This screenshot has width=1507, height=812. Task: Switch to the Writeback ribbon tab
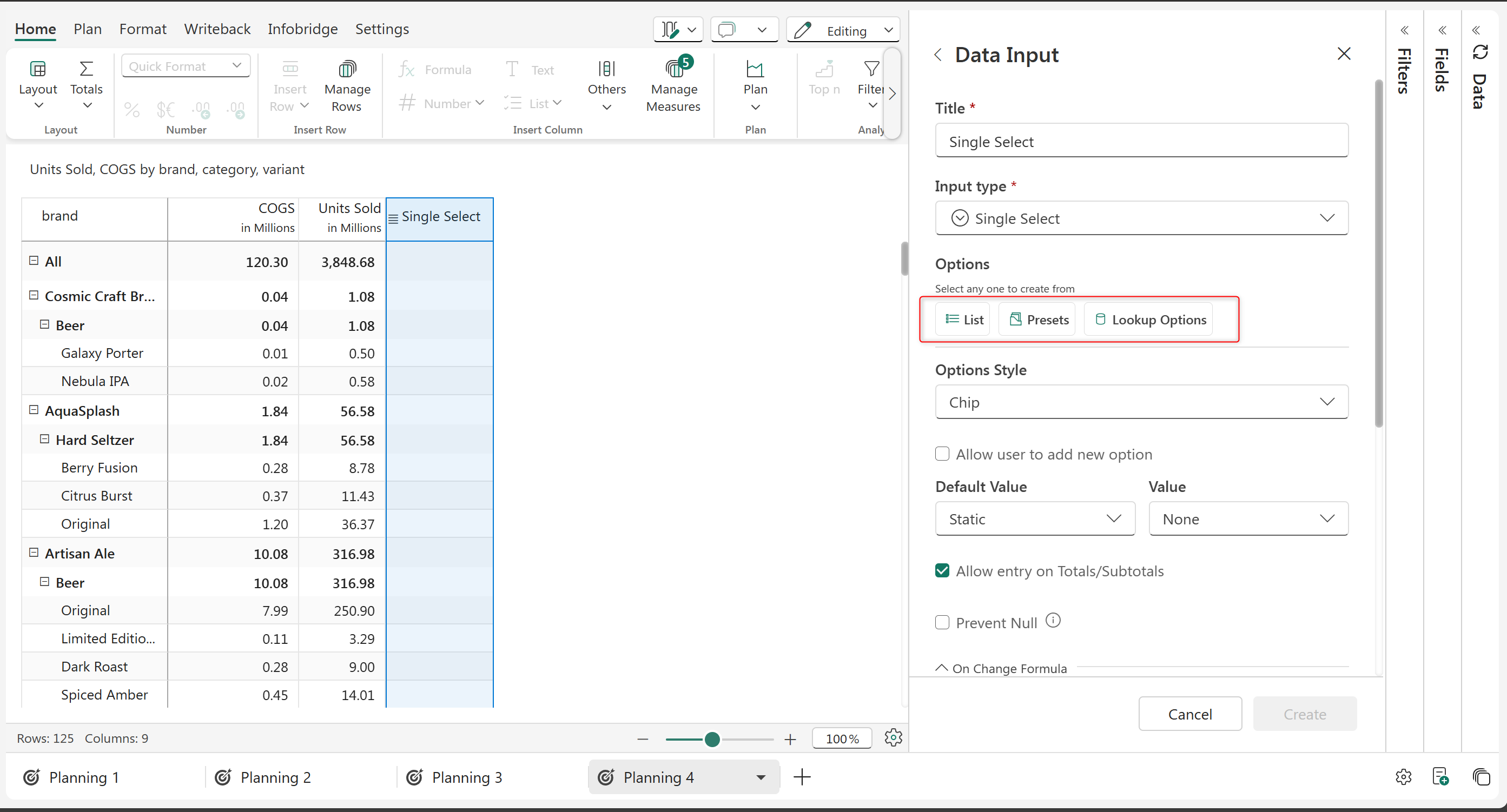point(217,29)
